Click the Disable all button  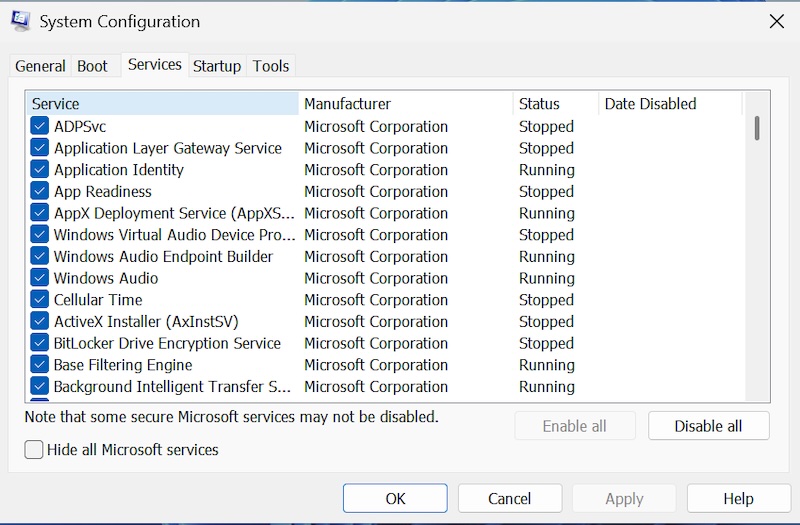[709, 426]
